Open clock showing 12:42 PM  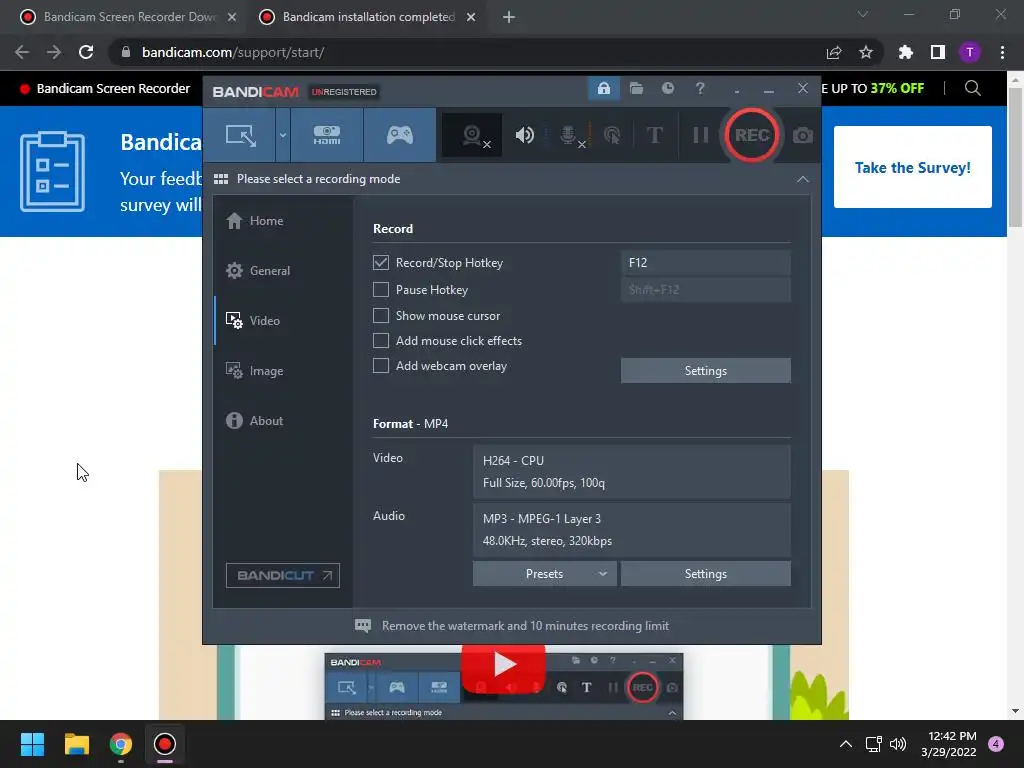[x=949, y=744]
